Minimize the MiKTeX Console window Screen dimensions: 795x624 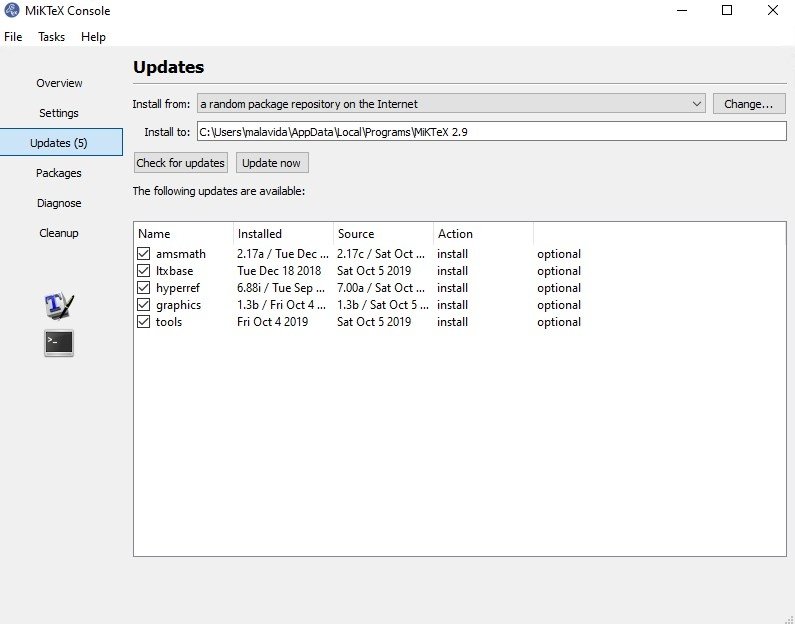[682, 10]
